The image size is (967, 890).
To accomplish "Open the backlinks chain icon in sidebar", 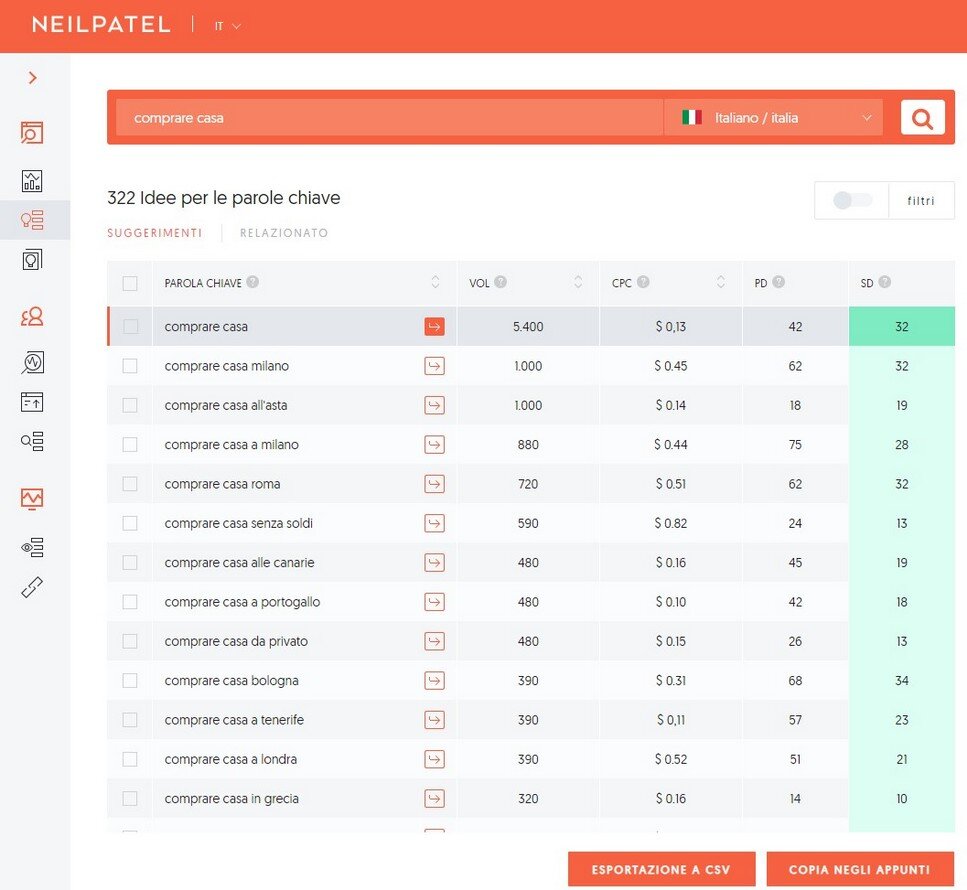I will coord(32,587).
